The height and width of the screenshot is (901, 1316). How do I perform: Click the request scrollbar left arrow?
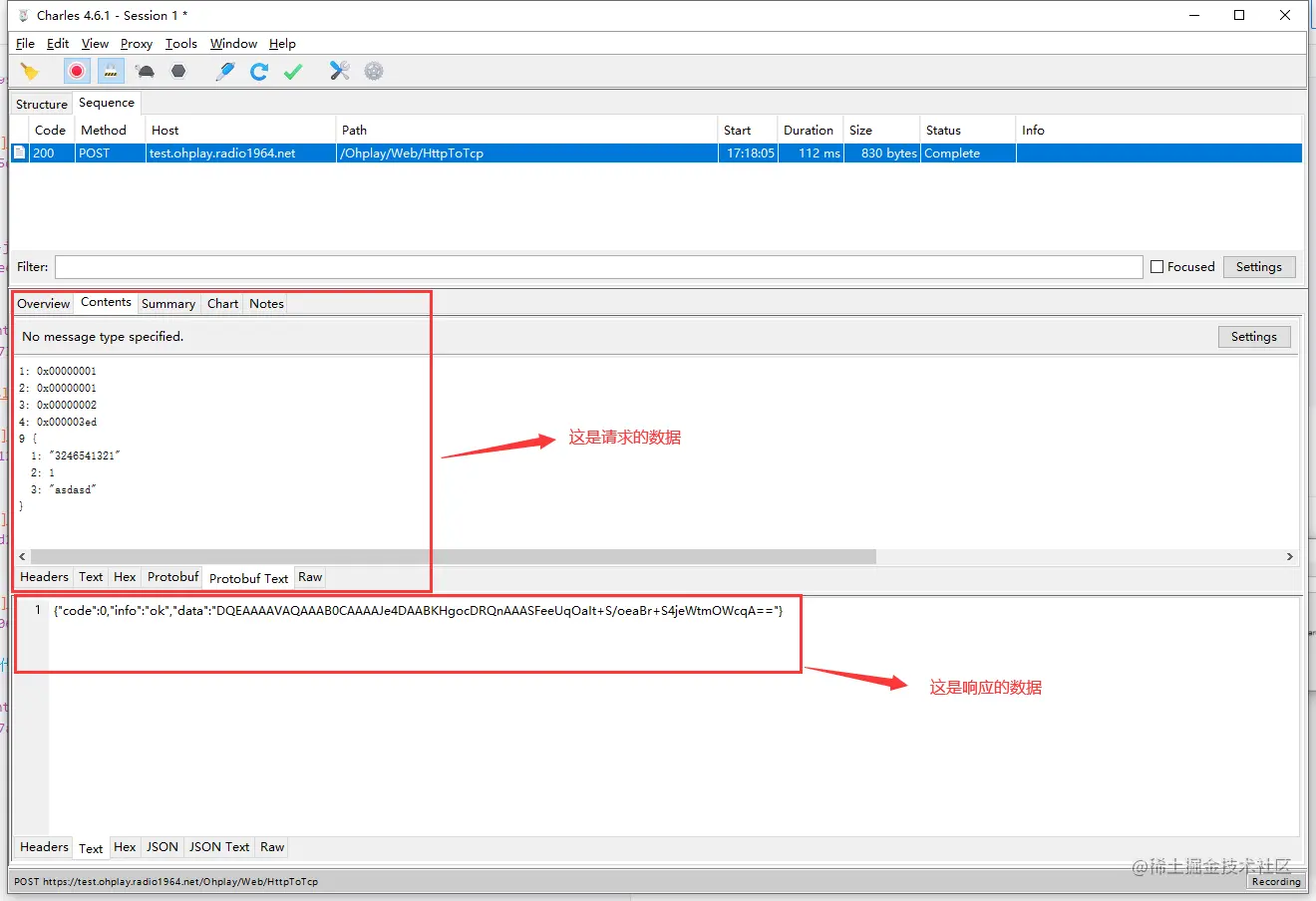coord(23,556)
